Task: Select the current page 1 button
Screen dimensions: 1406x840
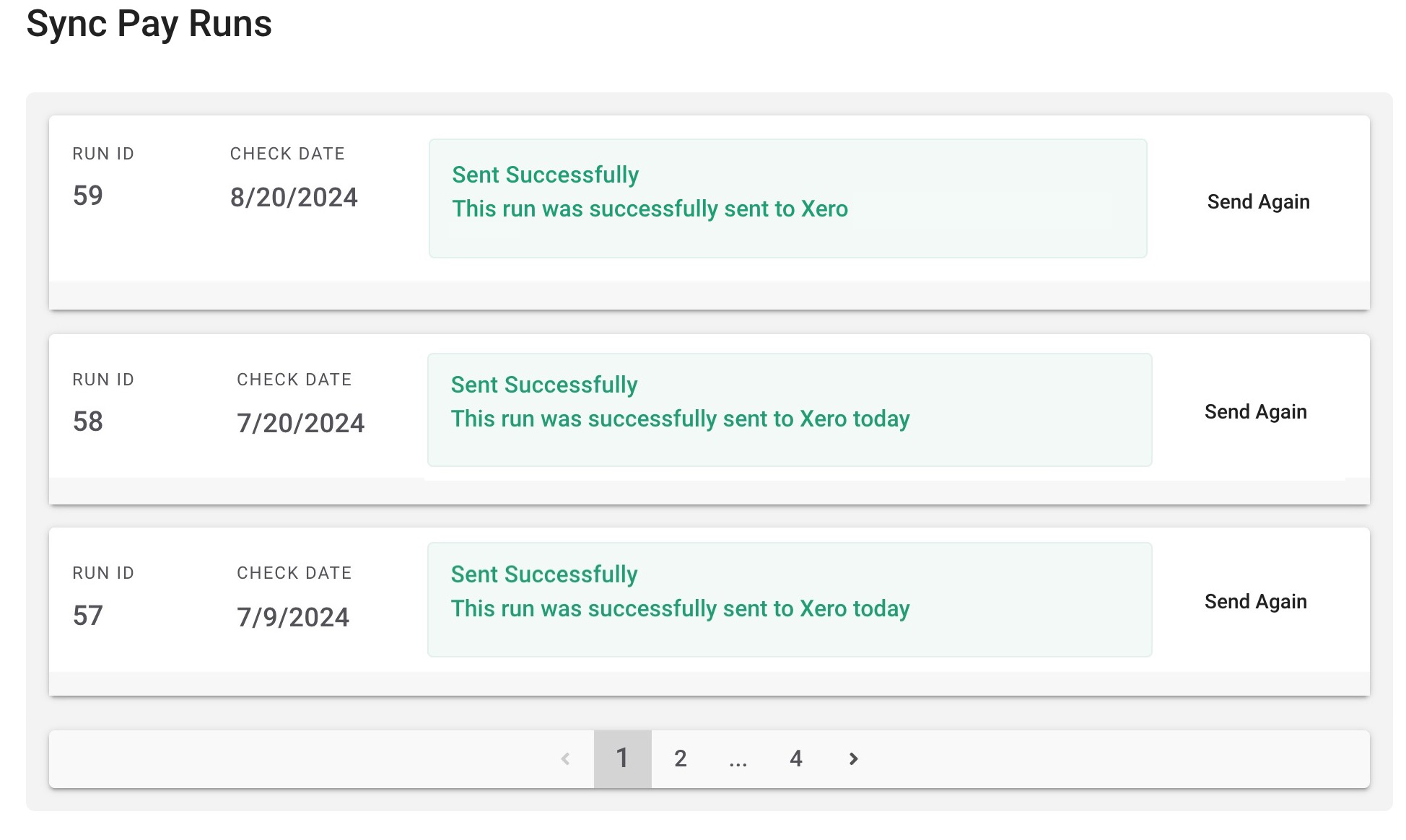Action: (622, 758)
